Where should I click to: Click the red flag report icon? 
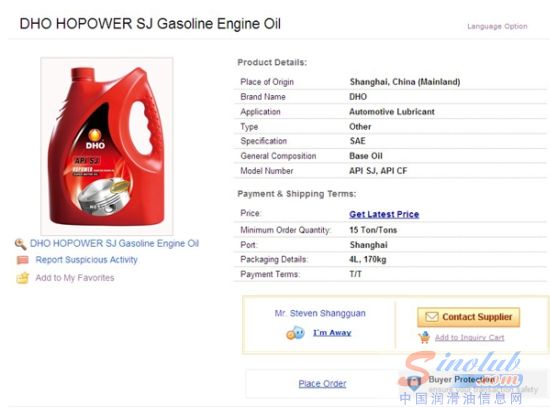tap(22, 260)
